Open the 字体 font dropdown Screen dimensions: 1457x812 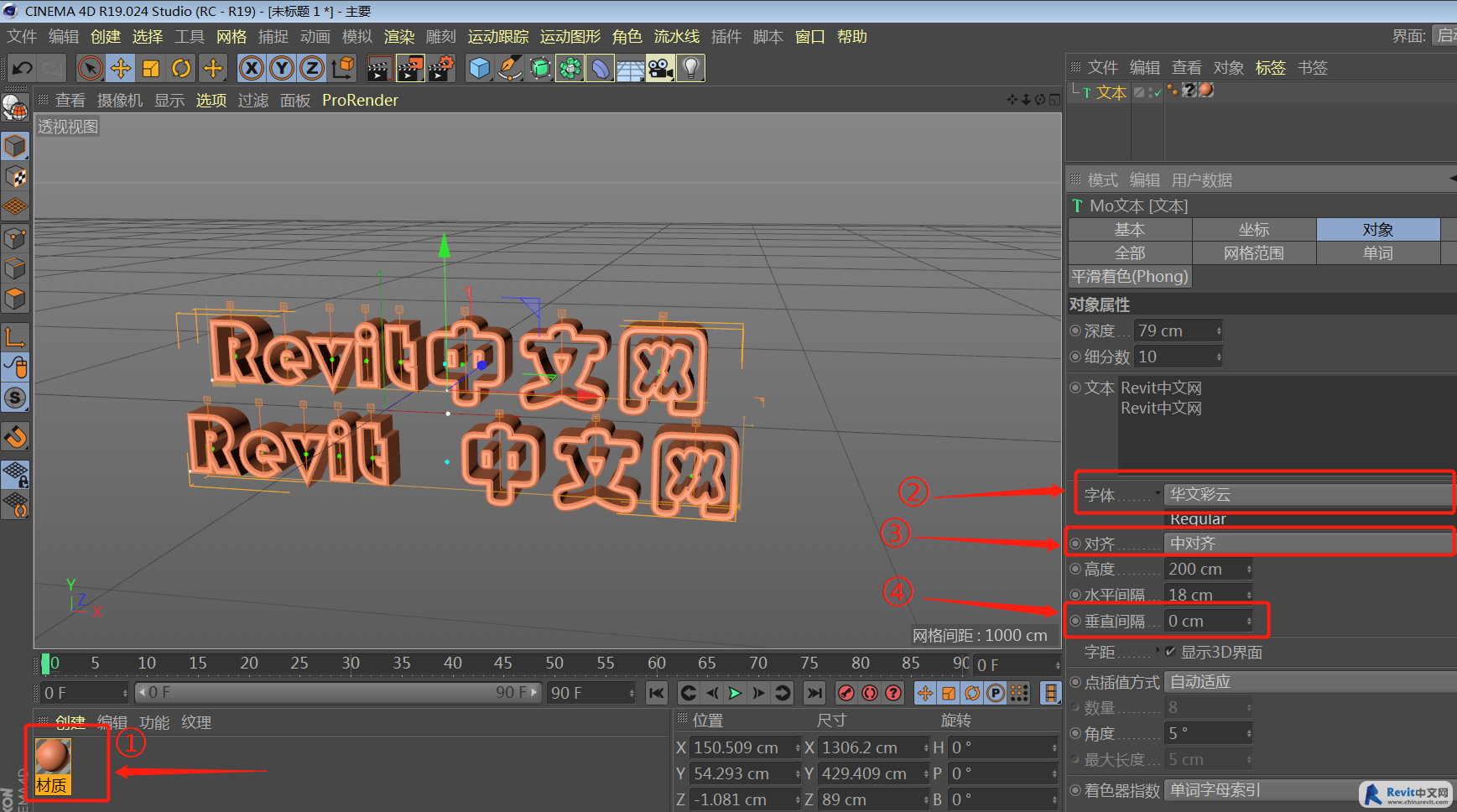[x=1309, y=494]
